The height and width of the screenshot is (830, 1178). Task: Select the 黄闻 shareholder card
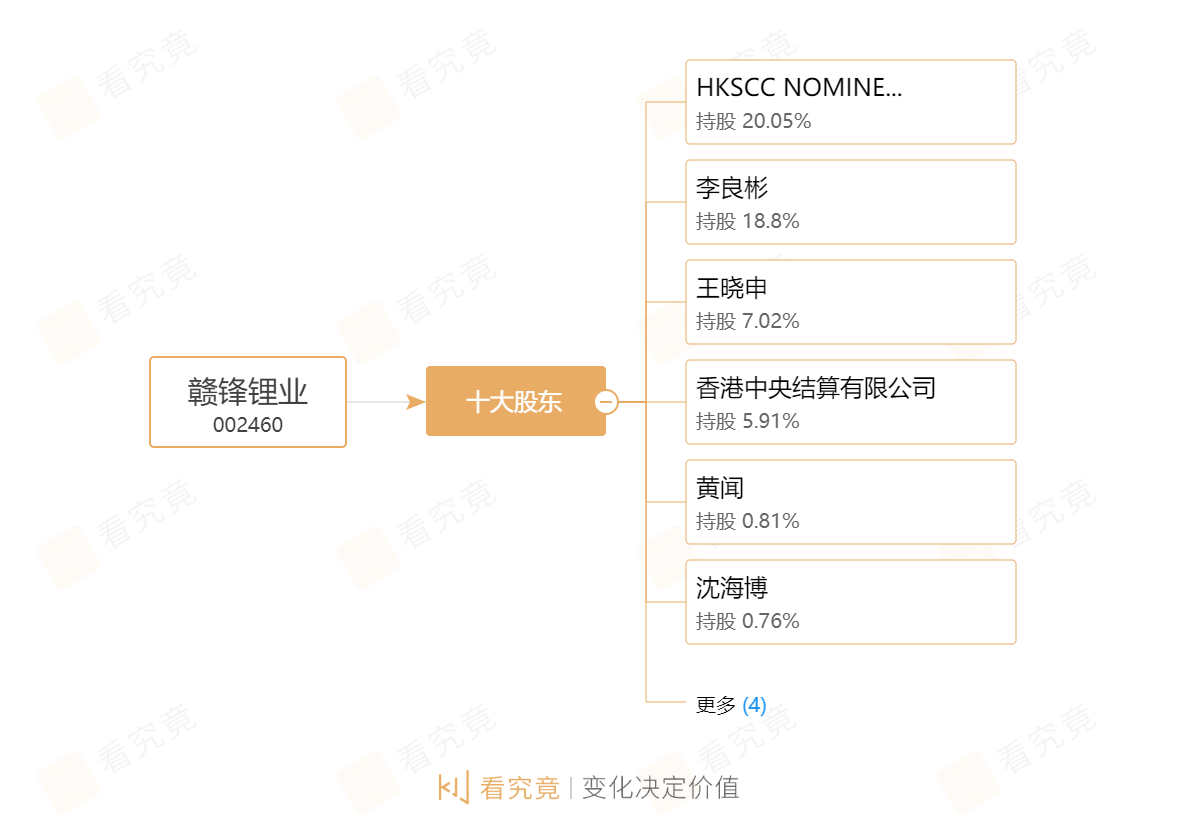[850, 502]
